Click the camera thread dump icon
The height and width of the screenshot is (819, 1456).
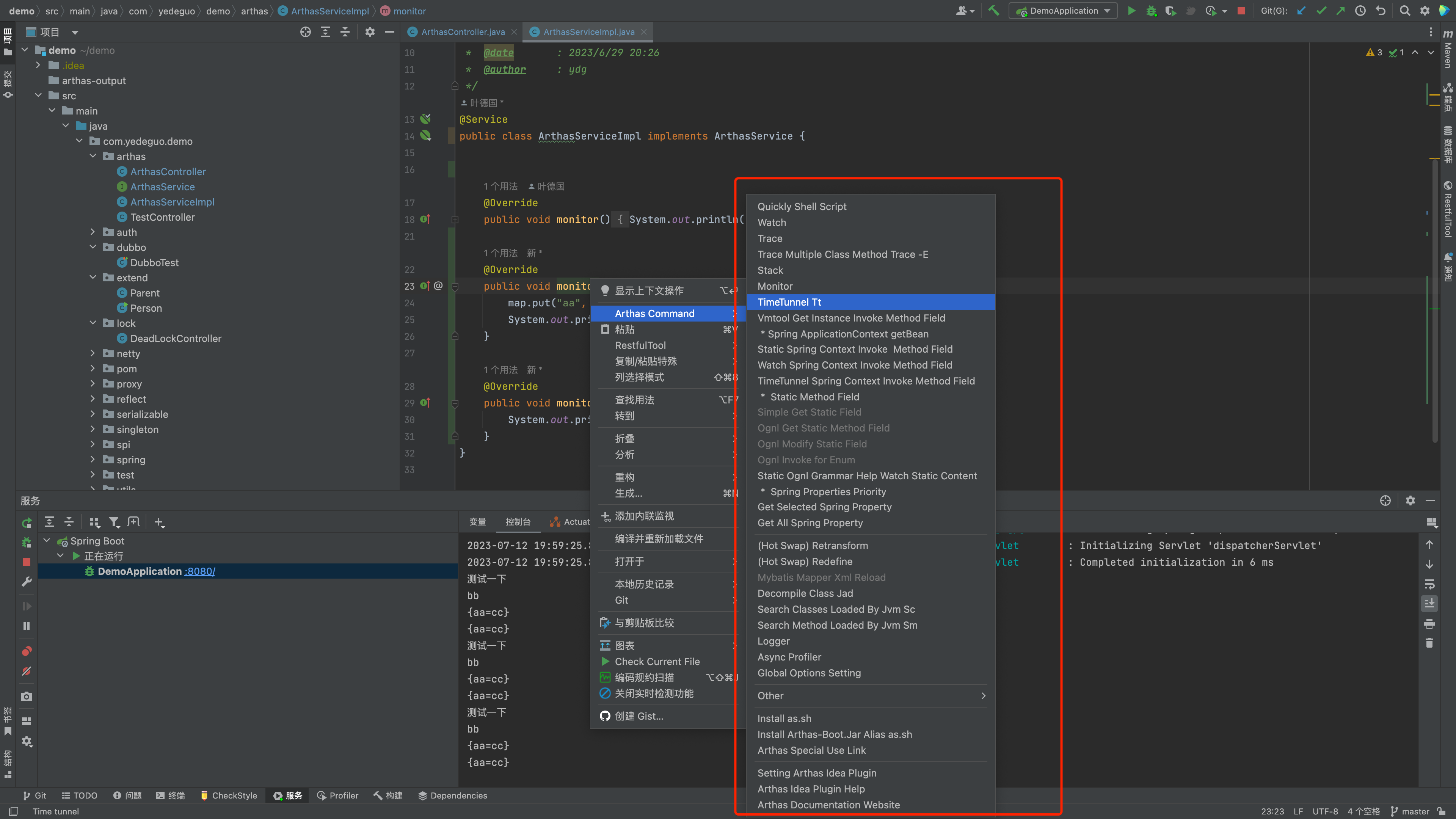pyautogui.click(x=27, y=697)
